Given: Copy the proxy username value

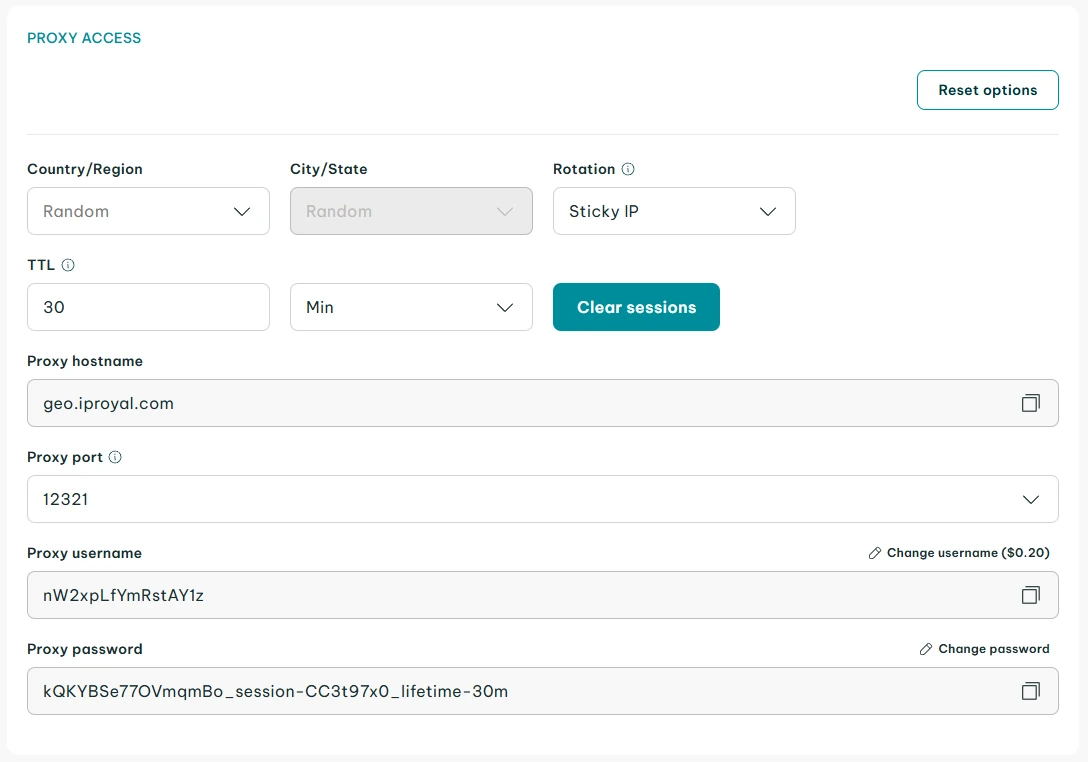Looking at the screenshot, I should click(1030, 595).
